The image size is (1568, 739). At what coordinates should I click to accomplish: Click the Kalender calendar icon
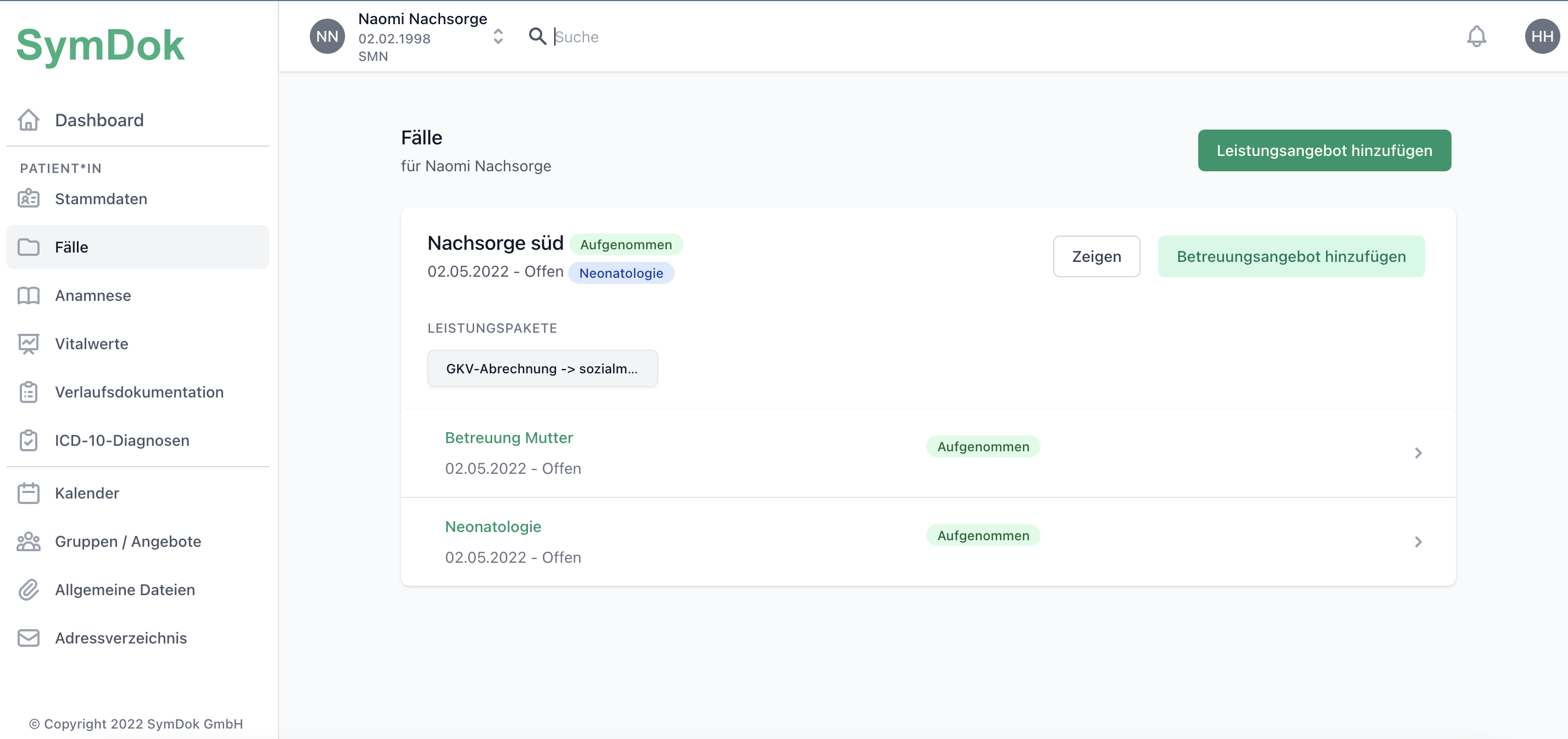click(x=29, y=493)
